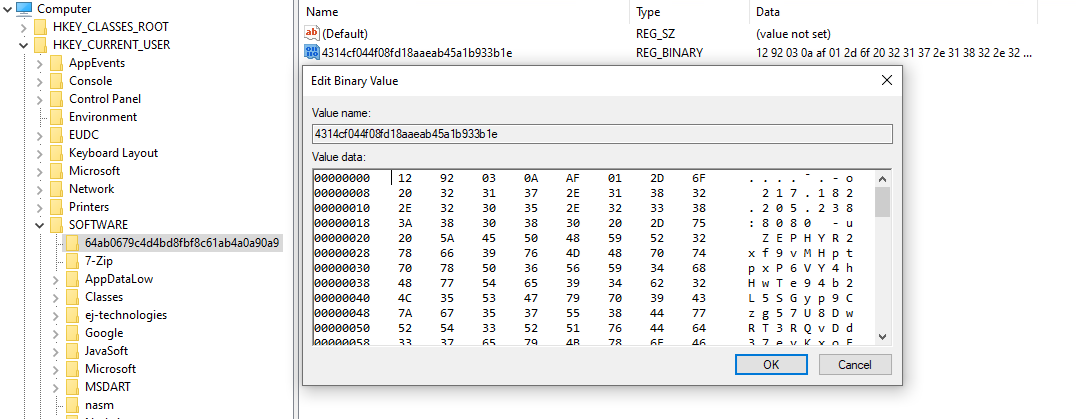Click the Printers folder icon
The width and height of the screenshot is (1076, 419).
(x=58, y=206)
